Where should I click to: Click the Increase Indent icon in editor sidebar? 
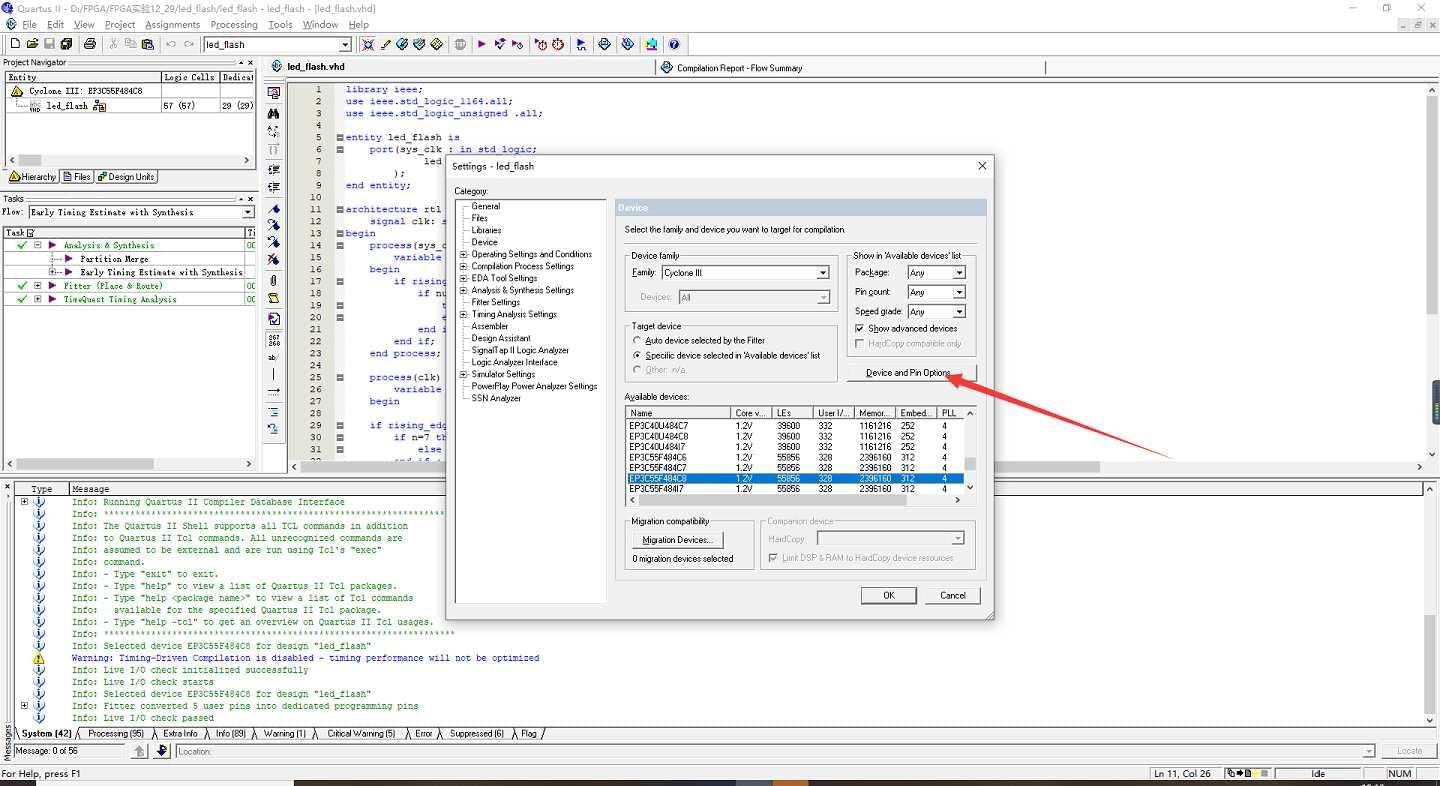pos(274,170)
